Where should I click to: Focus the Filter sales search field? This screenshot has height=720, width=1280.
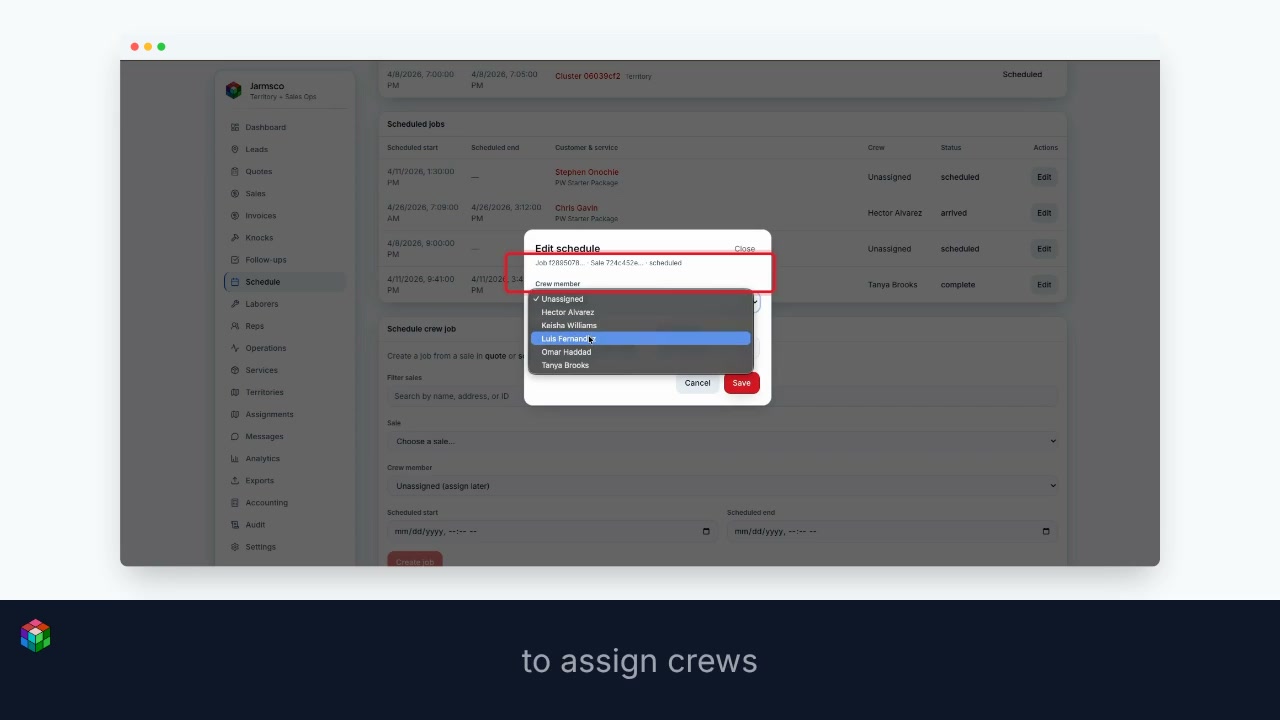722,396
